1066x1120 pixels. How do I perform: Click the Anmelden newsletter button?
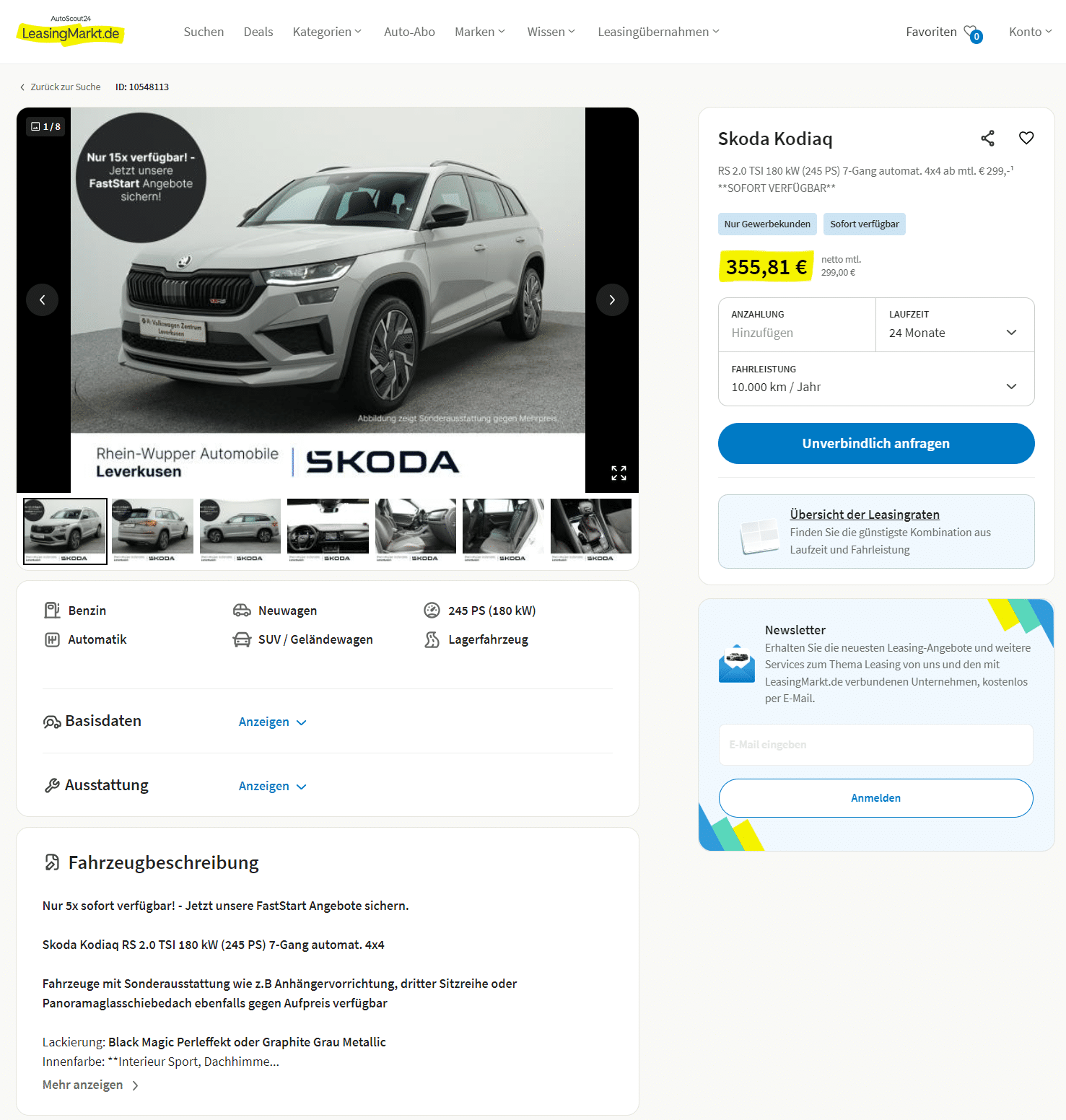coord(876,798)
